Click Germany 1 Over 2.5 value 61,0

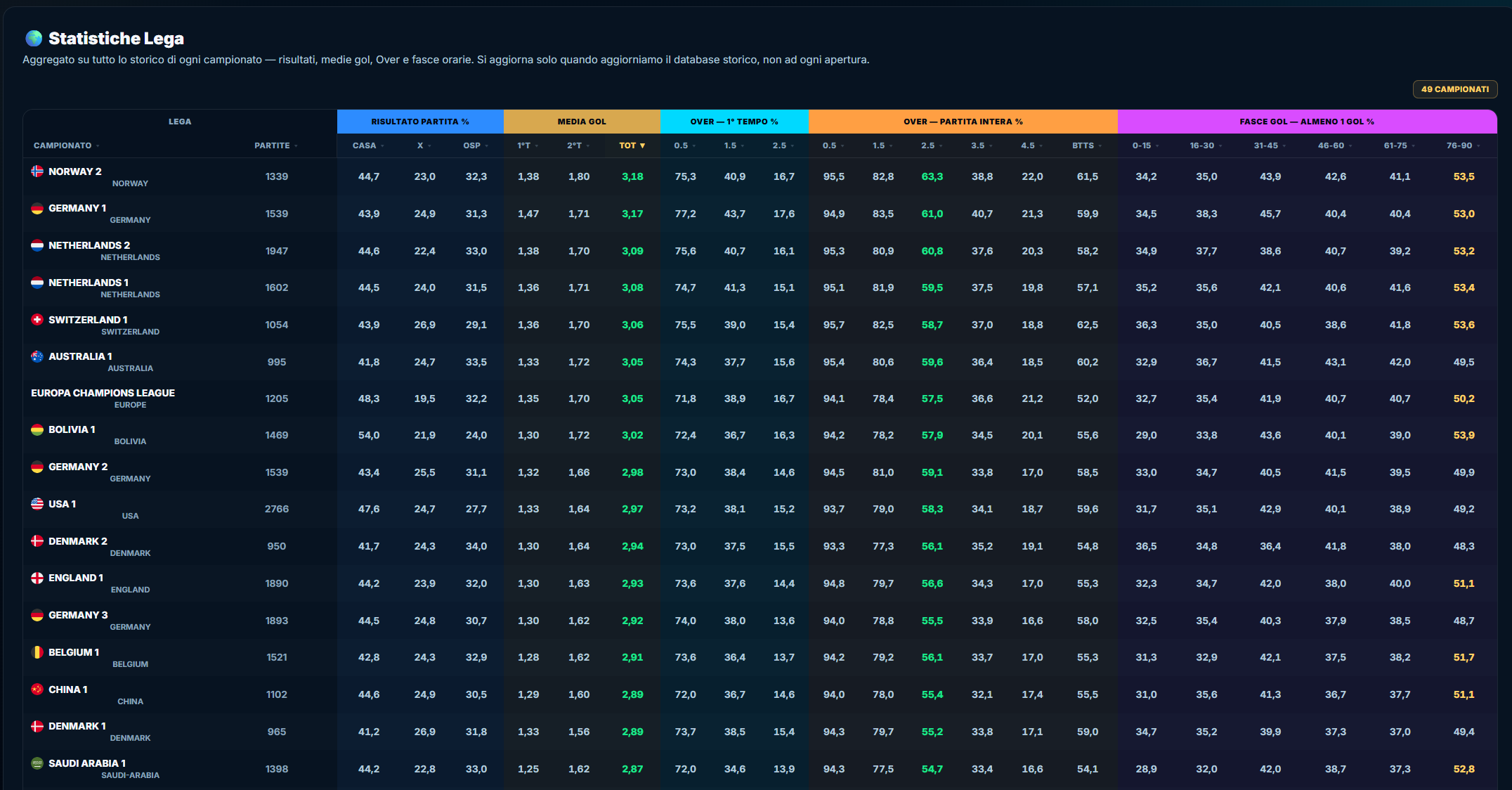click(932, 214)
